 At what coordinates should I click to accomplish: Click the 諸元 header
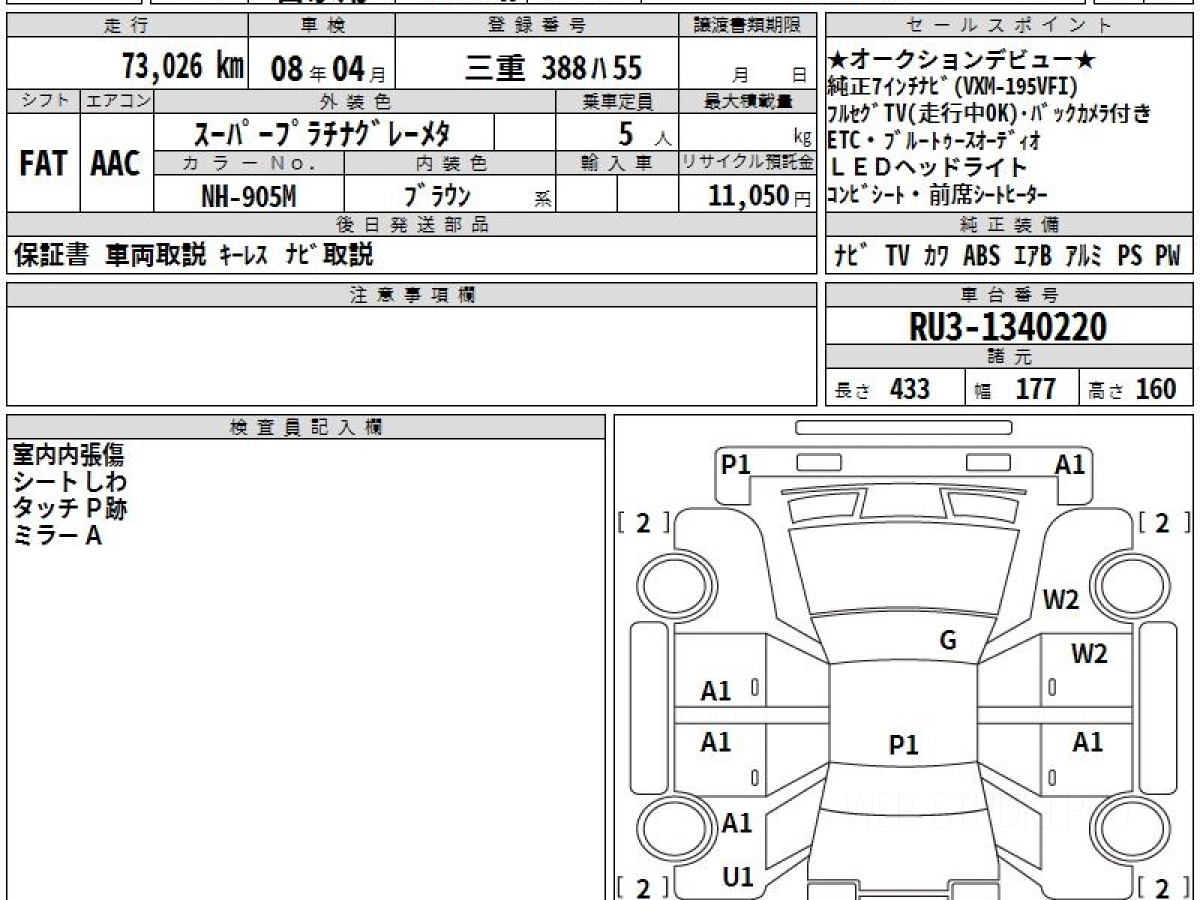1009,357
